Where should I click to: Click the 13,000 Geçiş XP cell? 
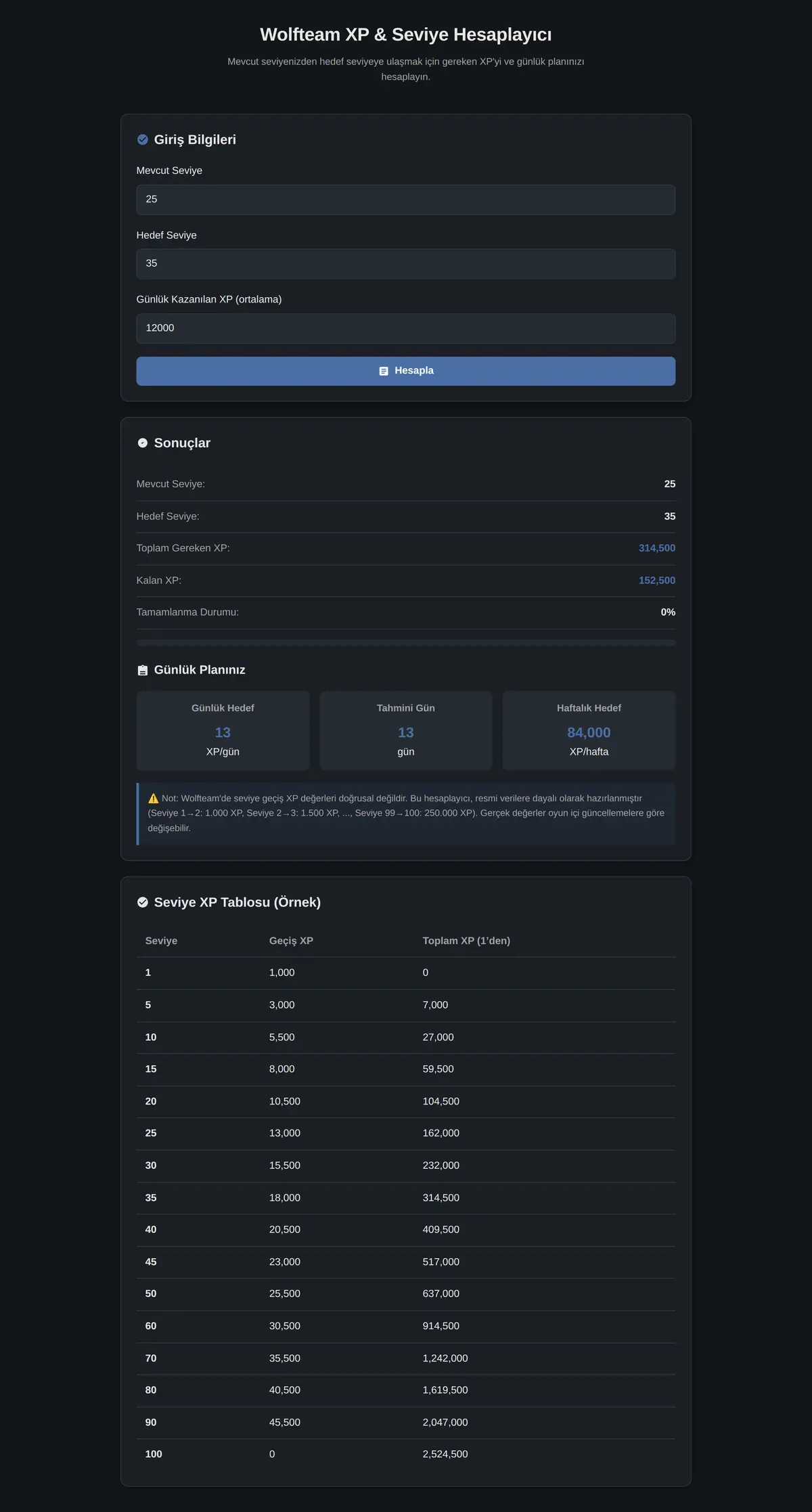[285, 1133]
